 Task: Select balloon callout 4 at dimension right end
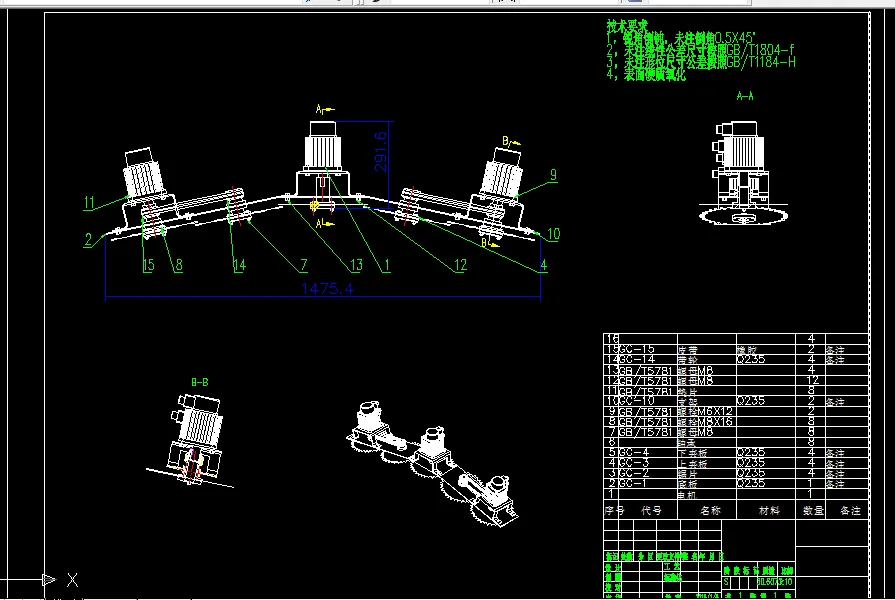click(543, 265)
